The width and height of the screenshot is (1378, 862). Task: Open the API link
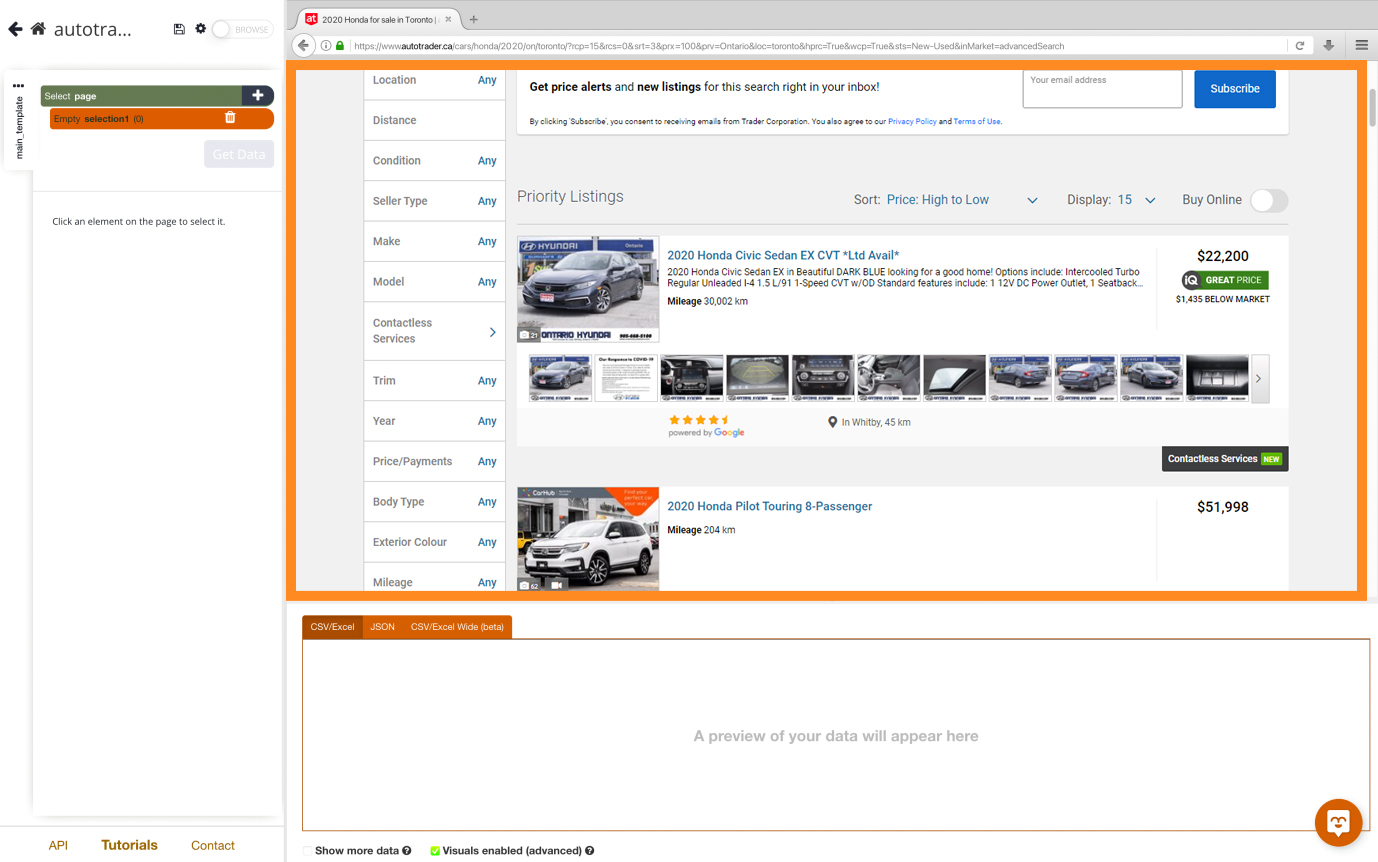click(58, 845)
